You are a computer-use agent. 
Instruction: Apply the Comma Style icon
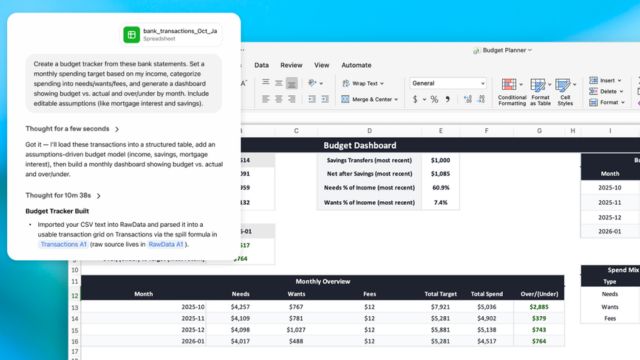(448, 99)
